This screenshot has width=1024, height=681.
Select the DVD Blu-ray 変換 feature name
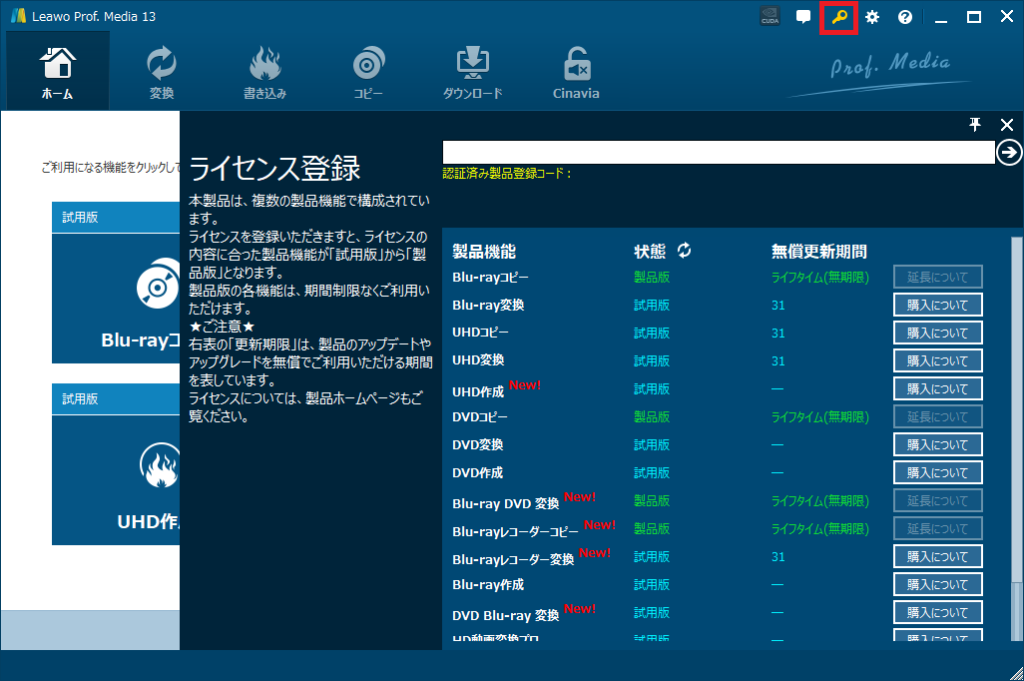click(505, 616)
